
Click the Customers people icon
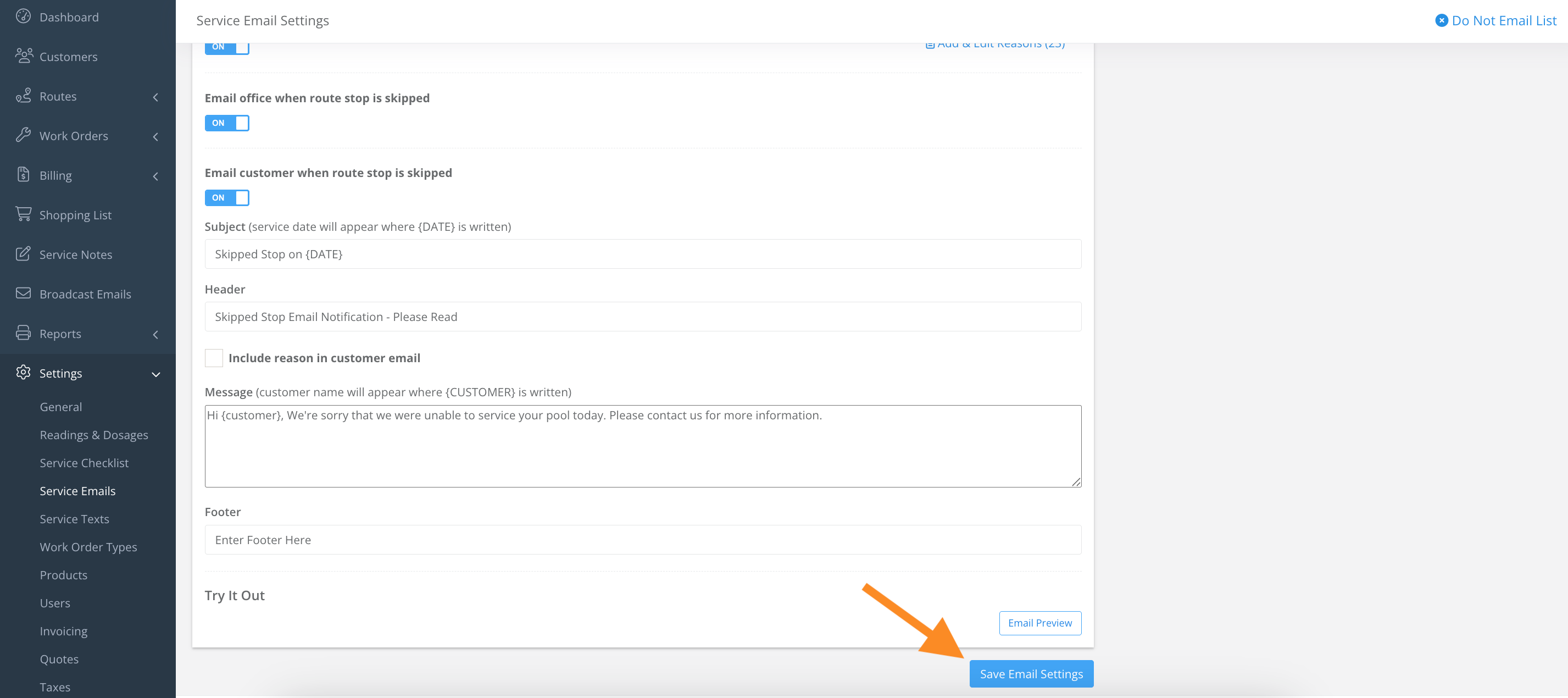(24, 56)
